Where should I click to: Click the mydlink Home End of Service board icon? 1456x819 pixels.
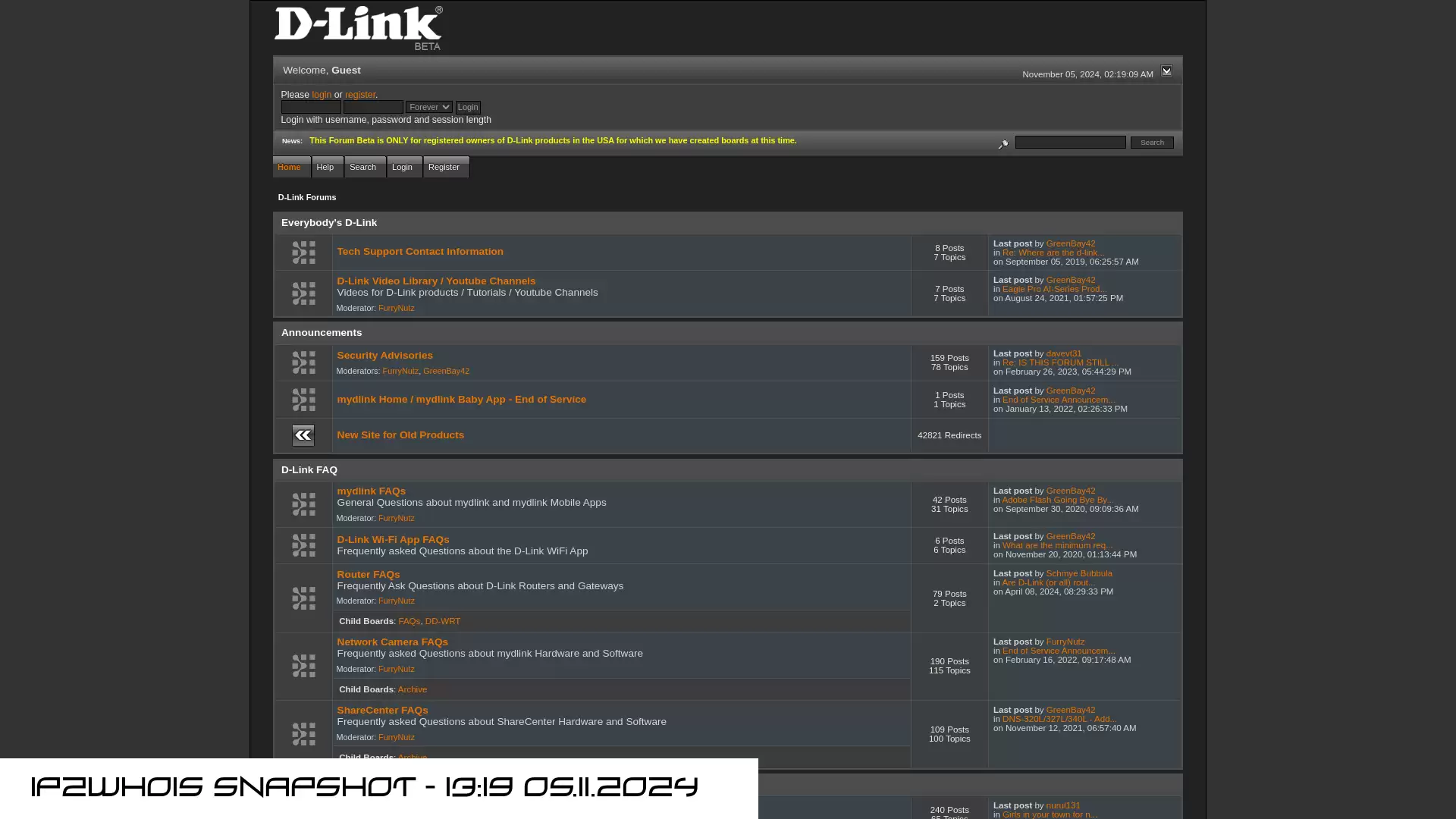pos(303,400)
